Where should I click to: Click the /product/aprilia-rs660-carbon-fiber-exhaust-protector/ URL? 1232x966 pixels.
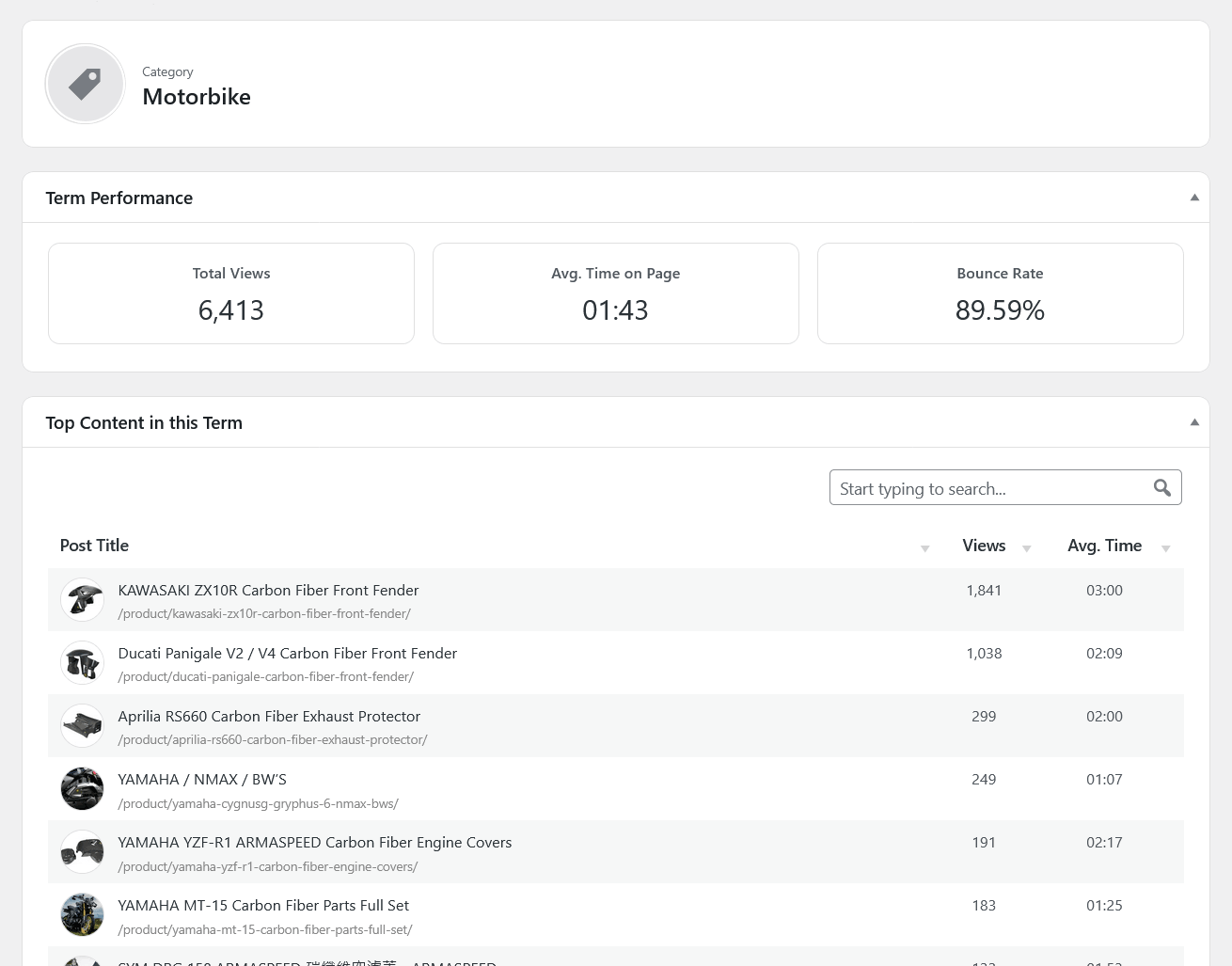273,739
